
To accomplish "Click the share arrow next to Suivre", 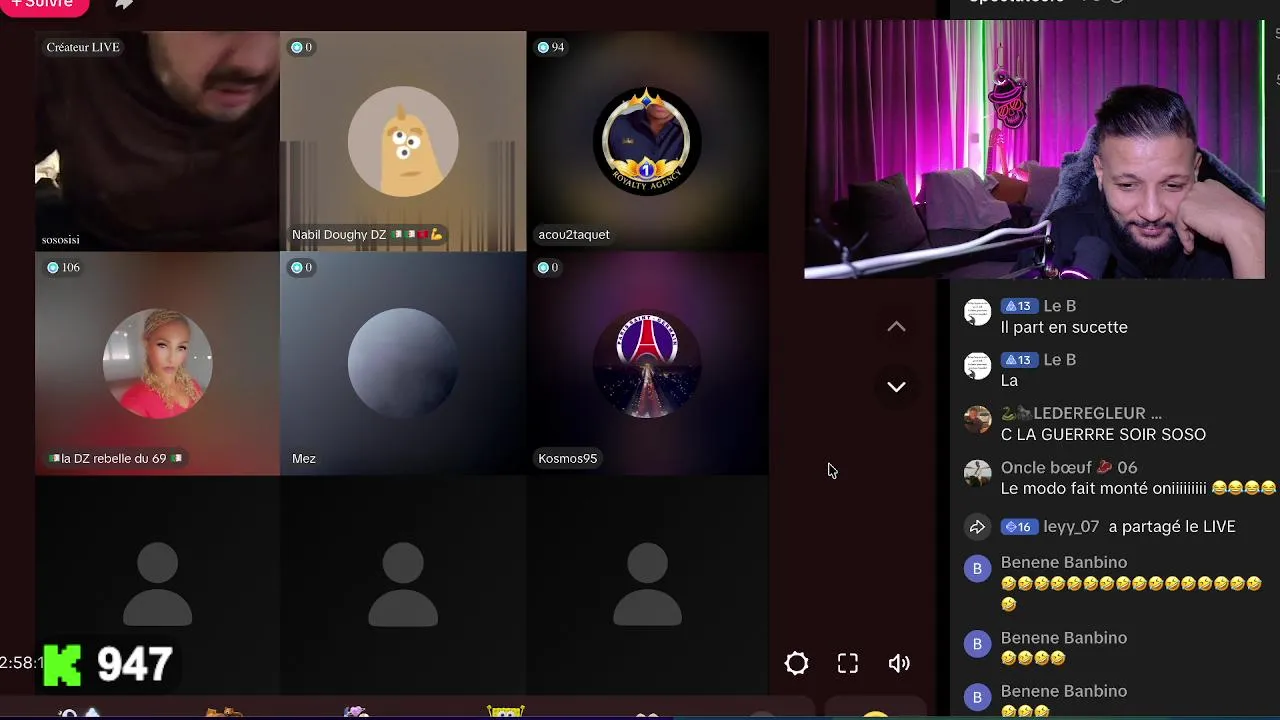I will [123, 4].
